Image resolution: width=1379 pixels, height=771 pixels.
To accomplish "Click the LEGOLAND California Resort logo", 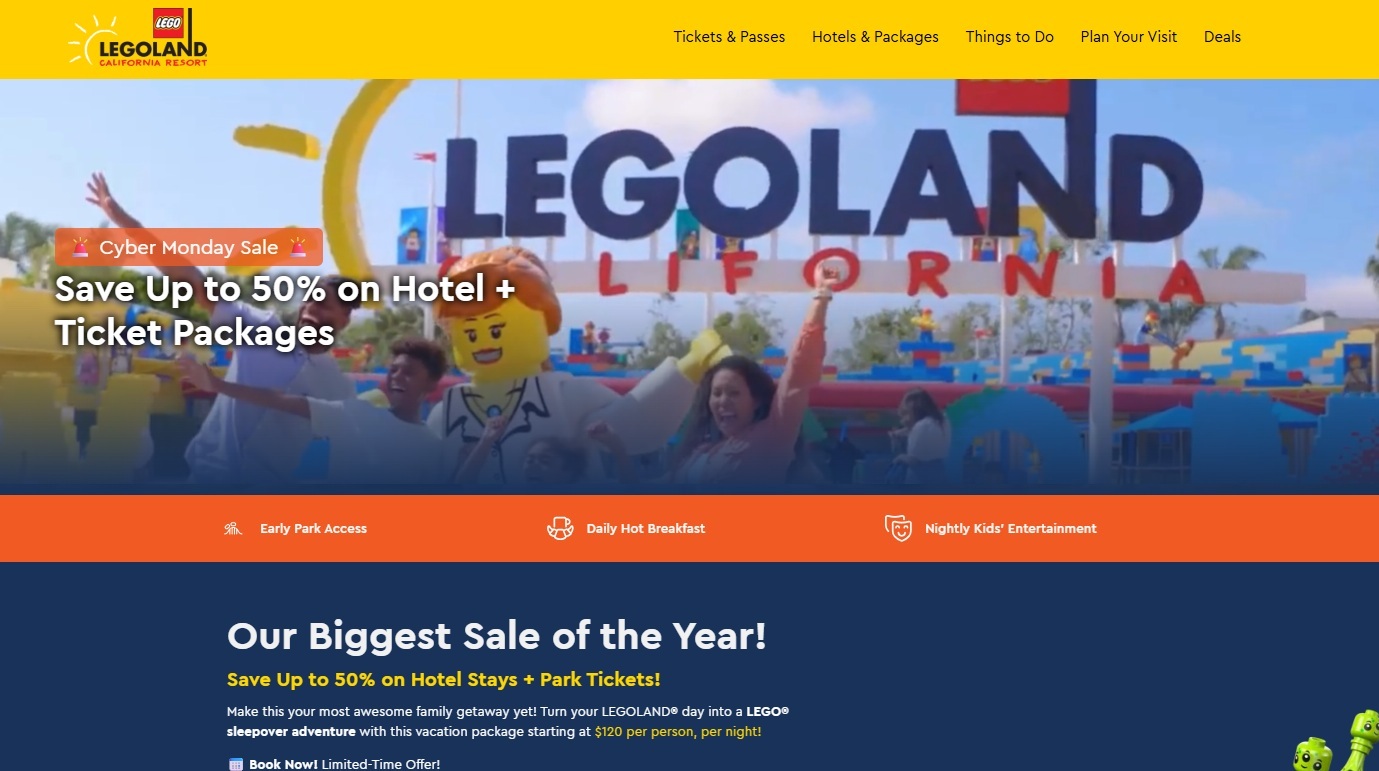I will (x=138, y=37).
